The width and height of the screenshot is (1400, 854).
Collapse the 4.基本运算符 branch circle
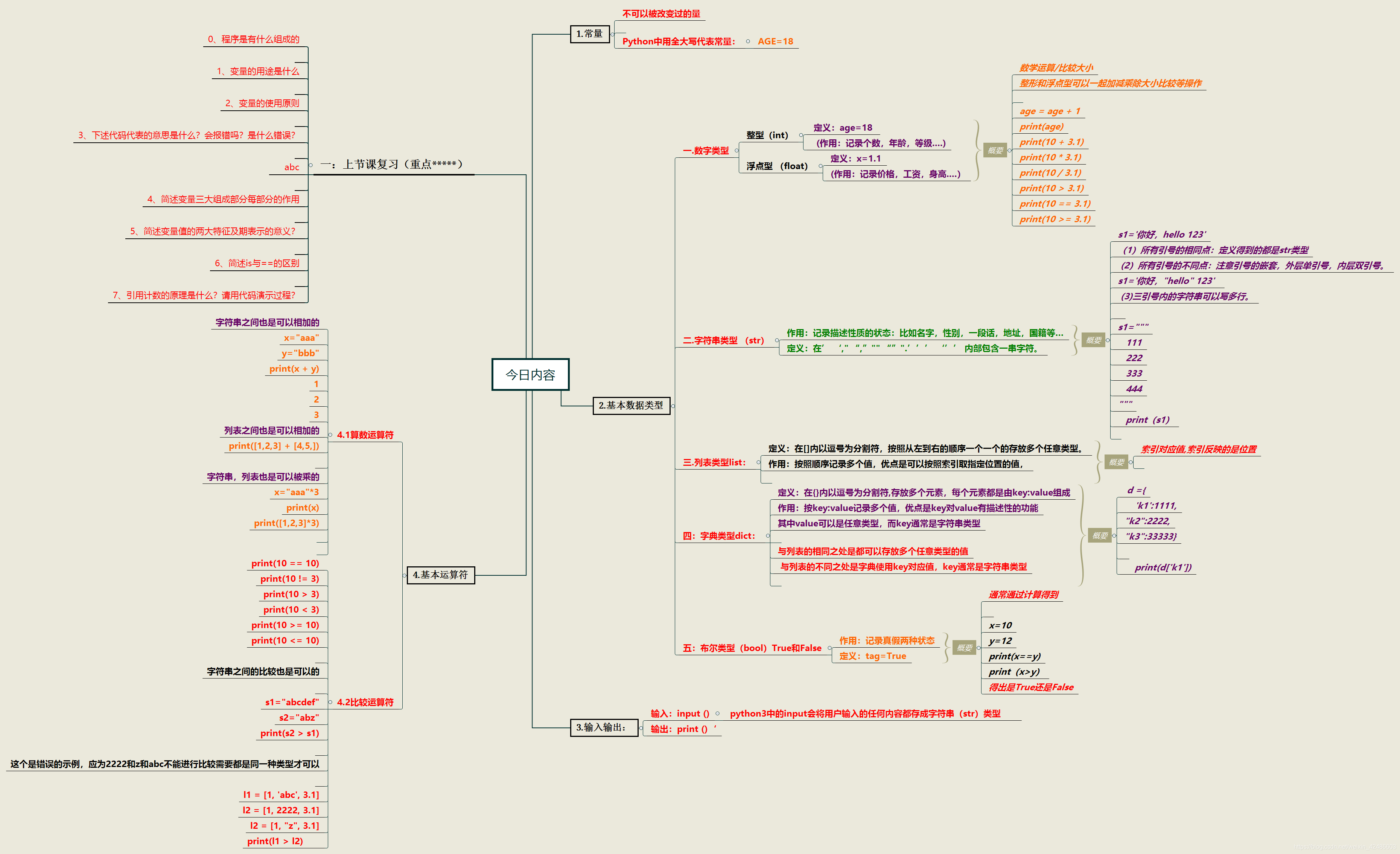click(405, 575)
